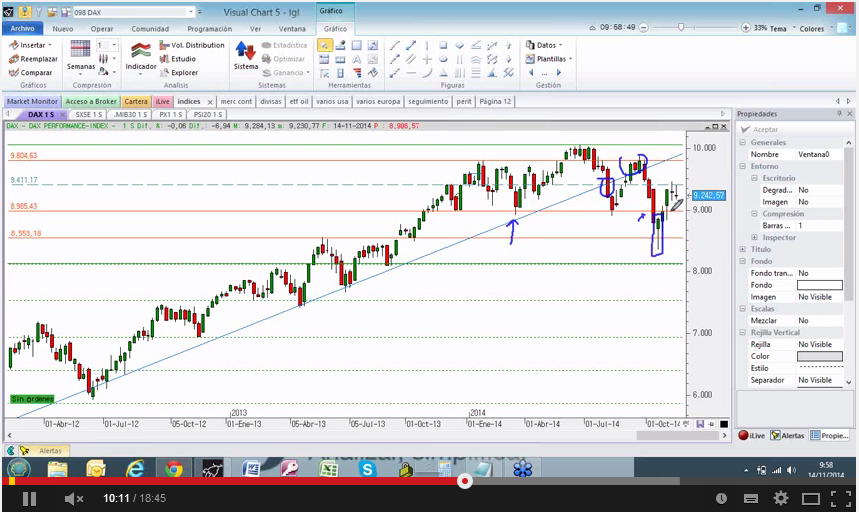Click the save icon on the quick access bar
The width and height of the screenshot is (859, 512).
(x=65, y=11)
